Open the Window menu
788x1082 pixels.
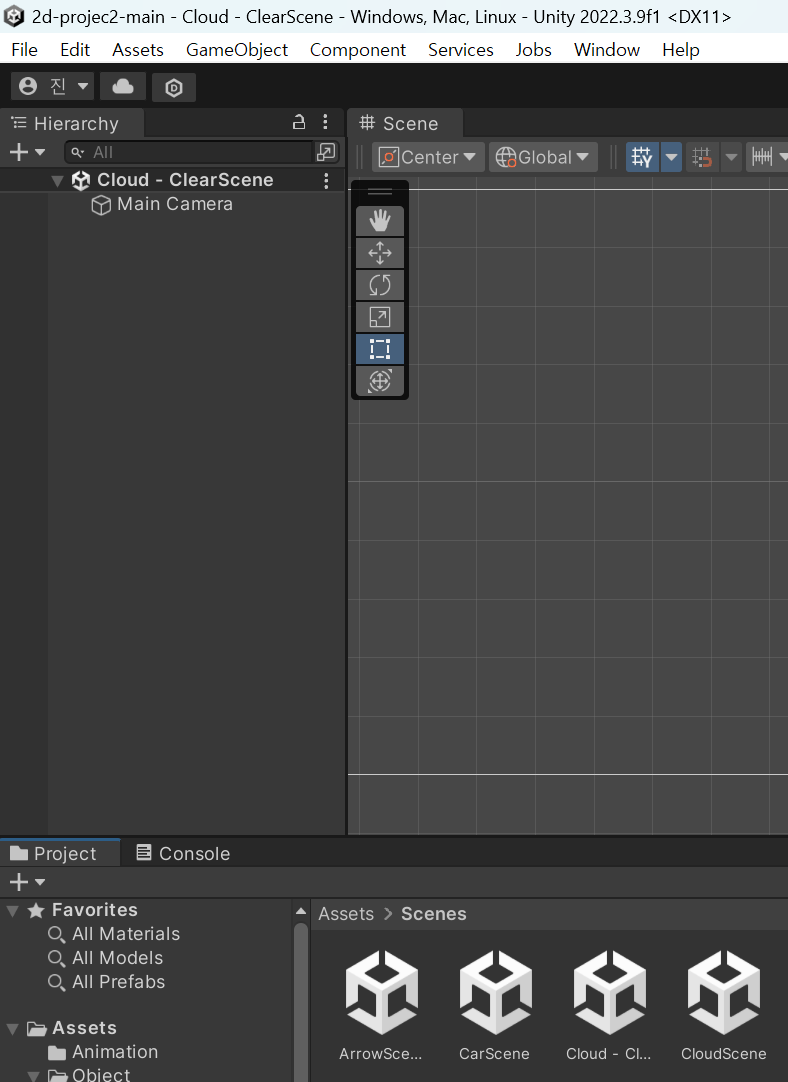pos(607,50)
